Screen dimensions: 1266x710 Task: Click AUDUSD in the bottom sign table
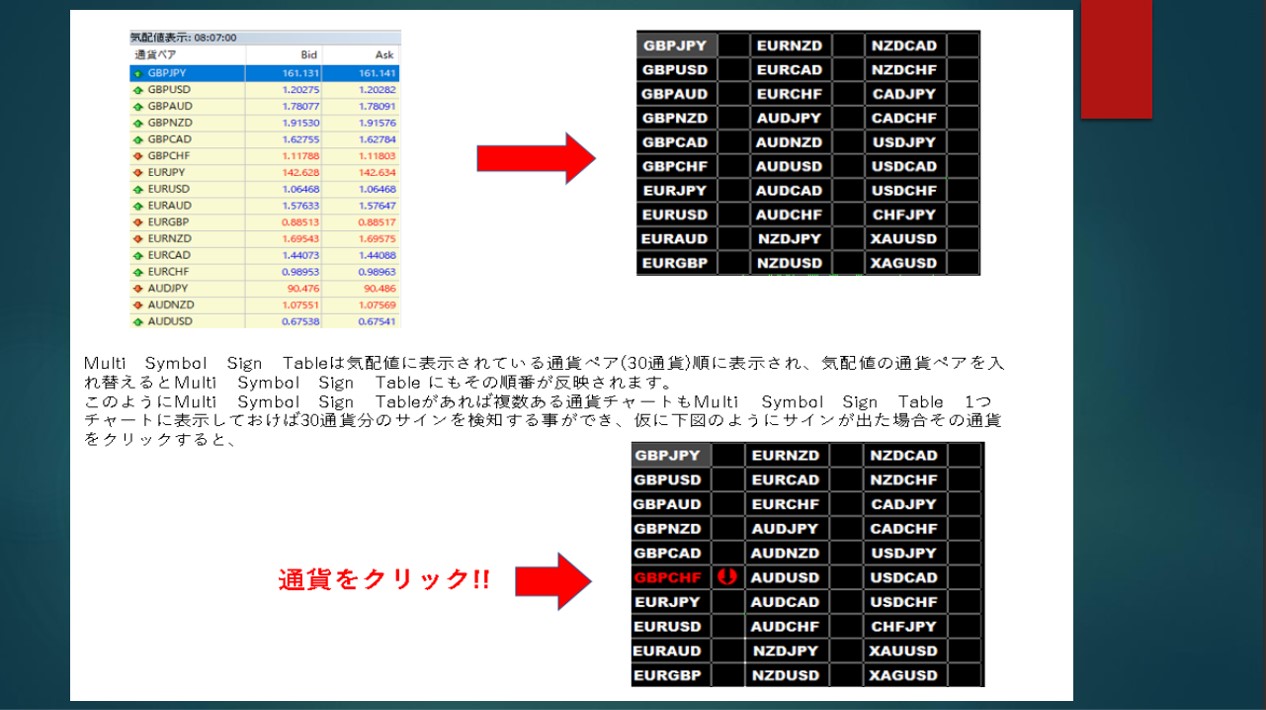785,577
